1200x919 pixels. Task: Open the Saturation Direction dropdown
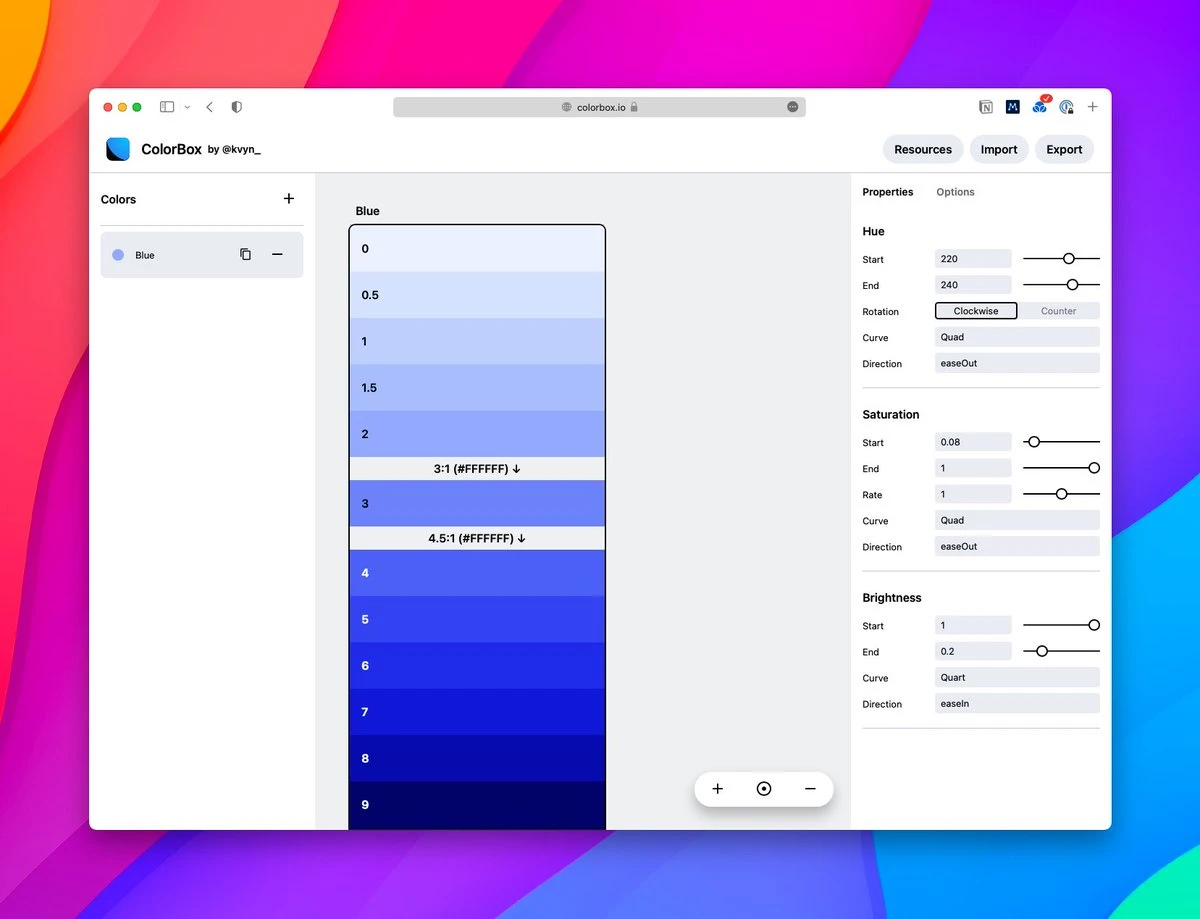(1017, 547)
